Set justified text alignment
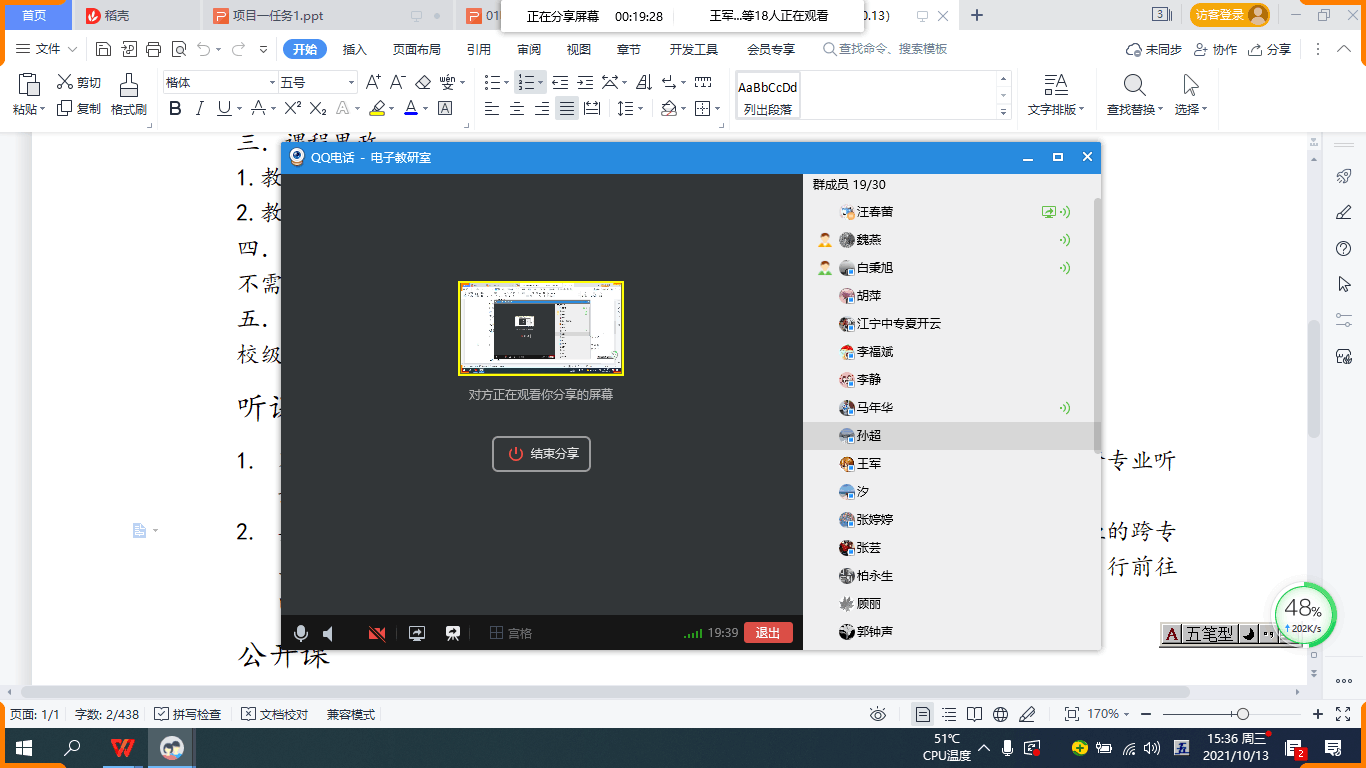Screen dimensions: 1366x768 (x=567, y=108)
